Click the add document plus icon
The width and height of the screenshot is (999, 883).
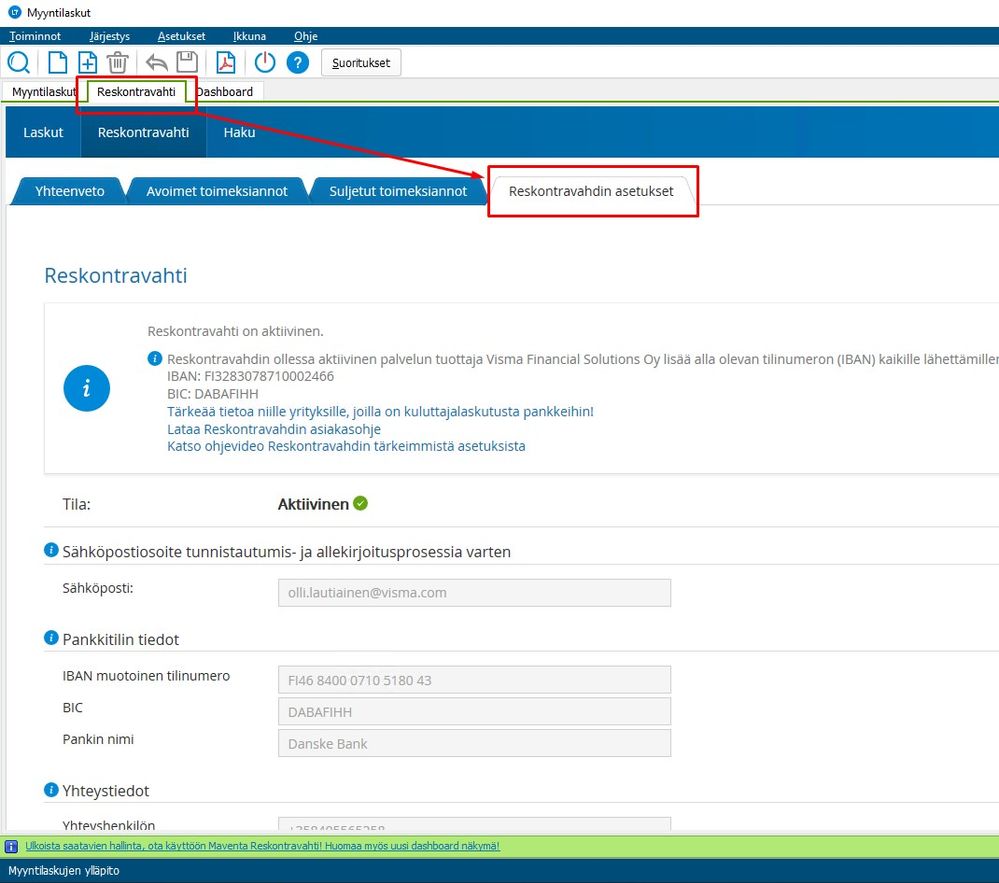87,62
